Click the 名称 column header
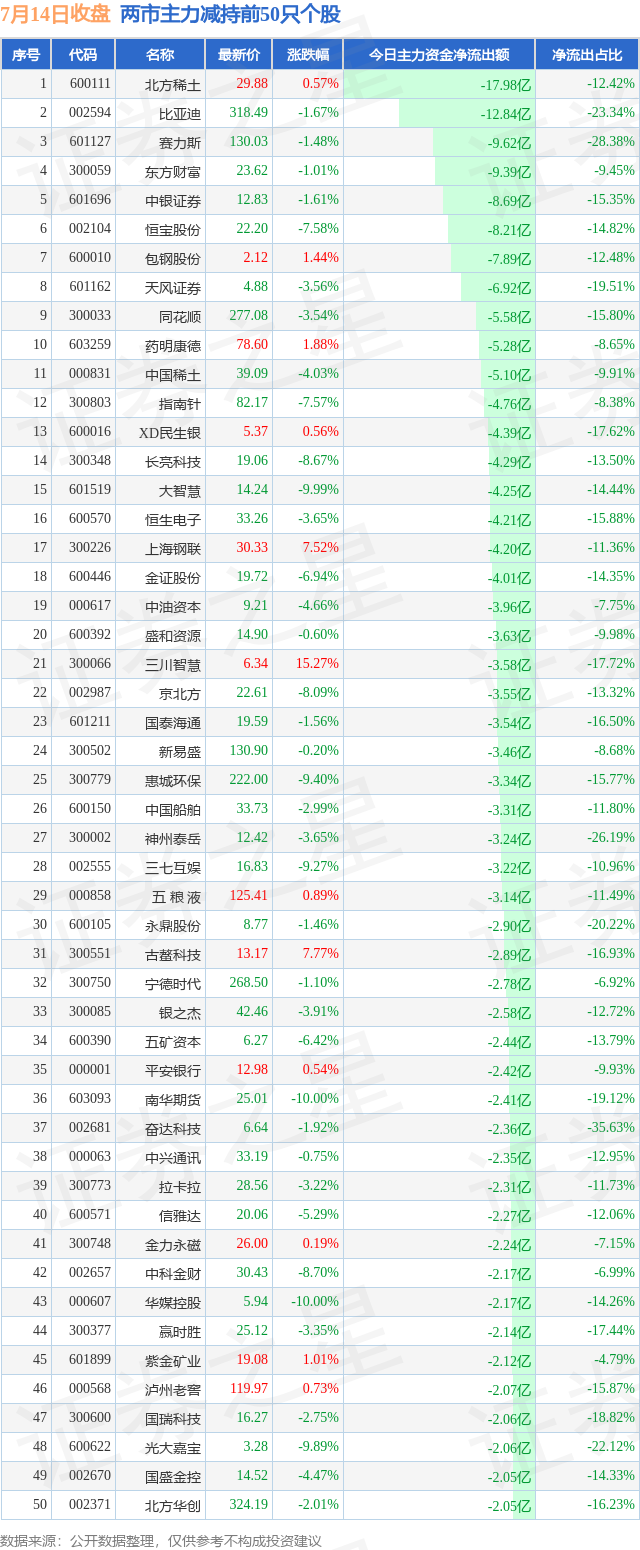Viewport: 640px width, 1550px height. (160, 55)
